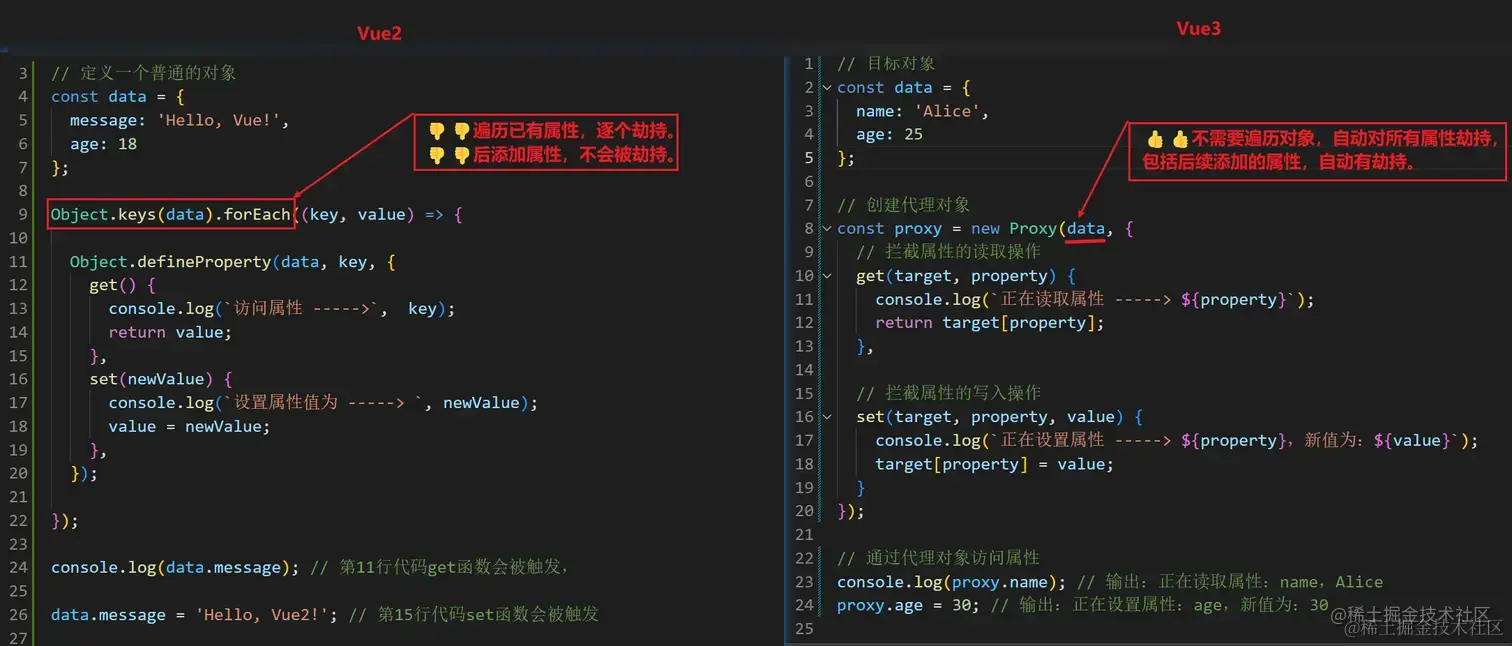Click the comment '// 拦截属性的读取操作'
This screenshot has height=646, width=1512.
(948, 252)
